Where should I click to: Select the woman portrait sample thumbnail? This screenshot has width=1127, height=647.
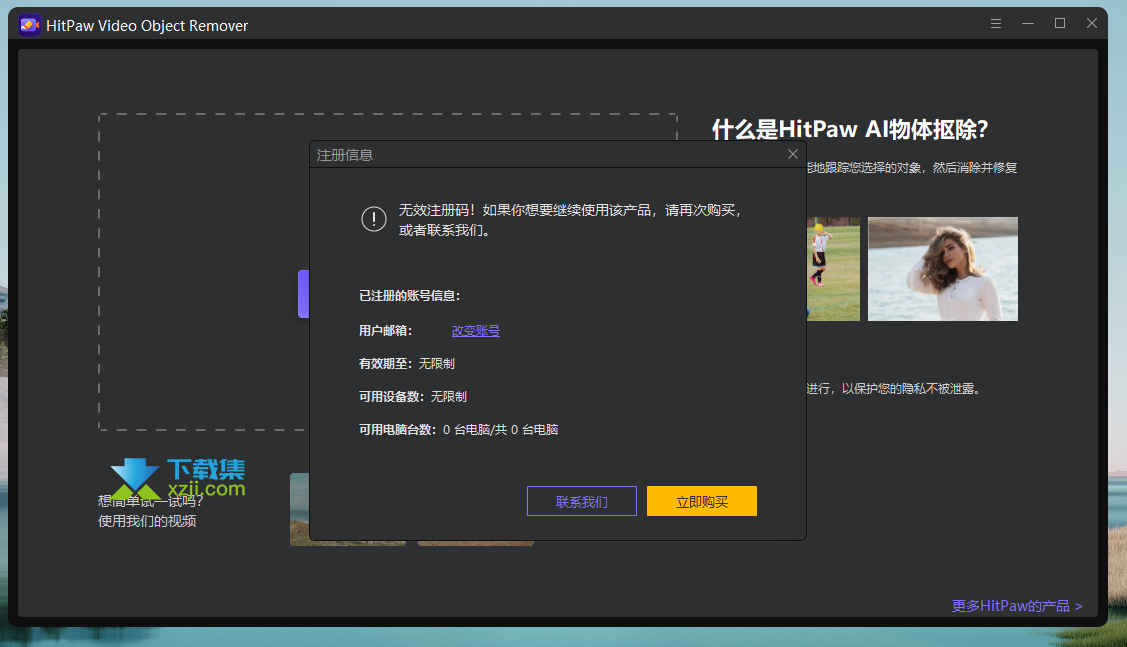(x=942, y=269)
